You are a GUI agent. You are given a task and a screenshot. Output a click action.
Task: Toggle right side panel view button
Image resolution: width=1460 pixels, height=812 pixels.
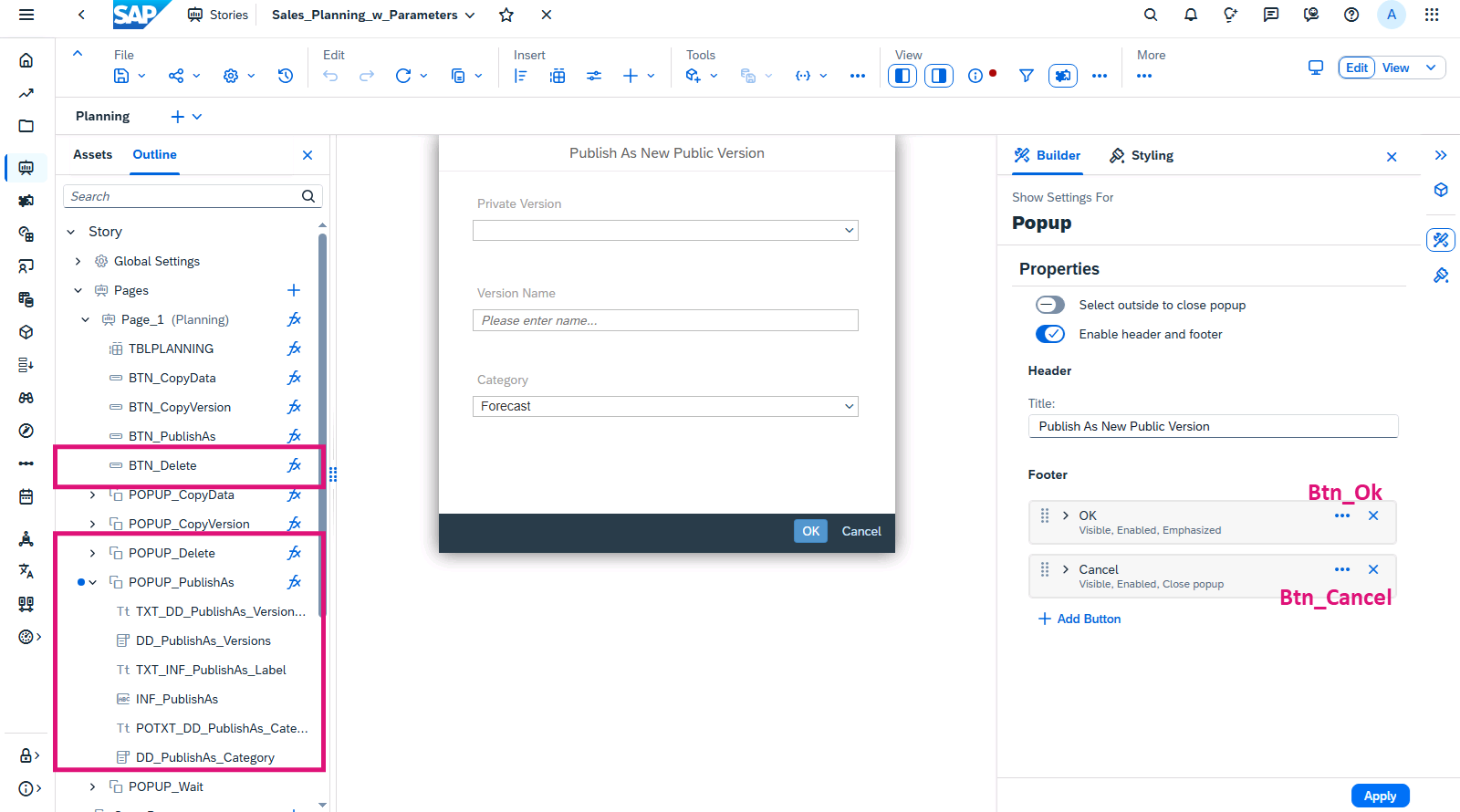coord(939,76)
